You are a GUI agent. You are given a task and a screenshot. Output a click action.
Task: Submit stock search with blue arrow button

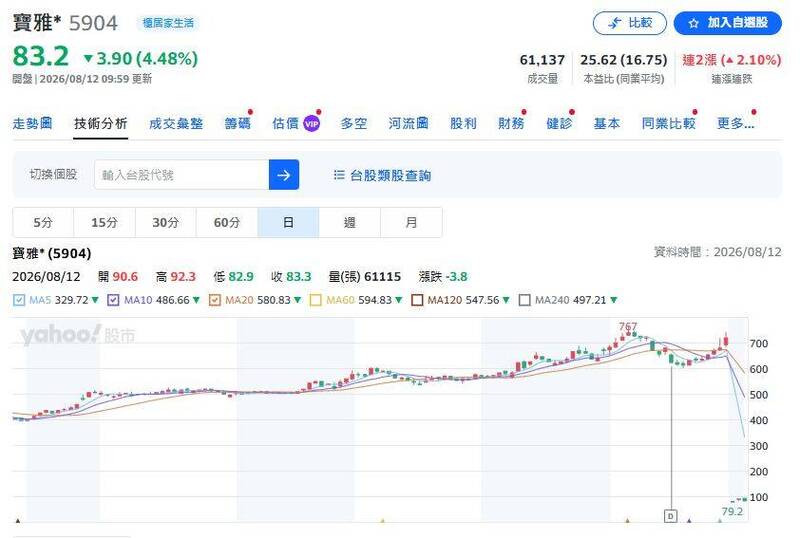tap(284, 175)
